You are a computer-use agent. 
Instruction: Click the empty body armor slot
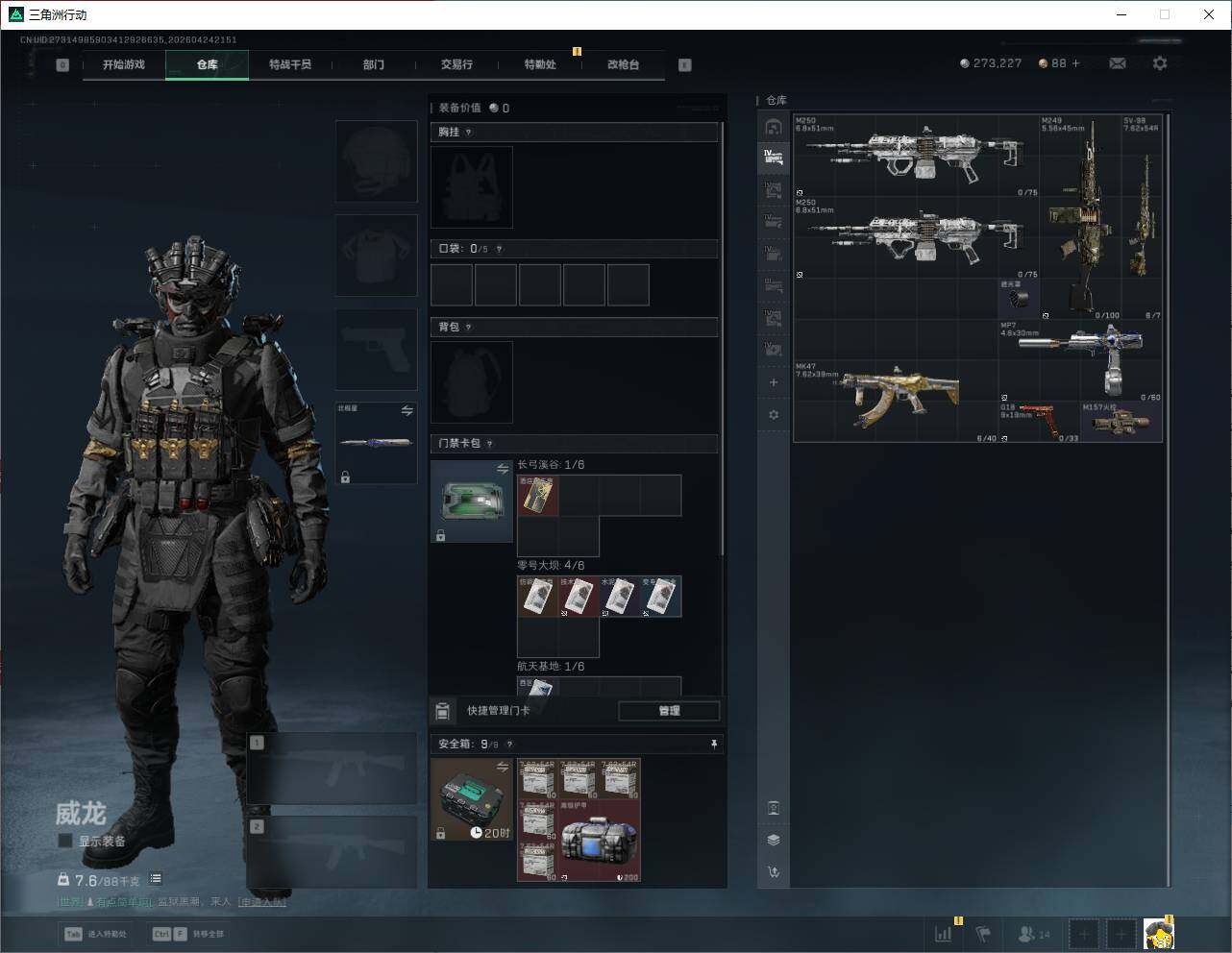pos(376,256)
